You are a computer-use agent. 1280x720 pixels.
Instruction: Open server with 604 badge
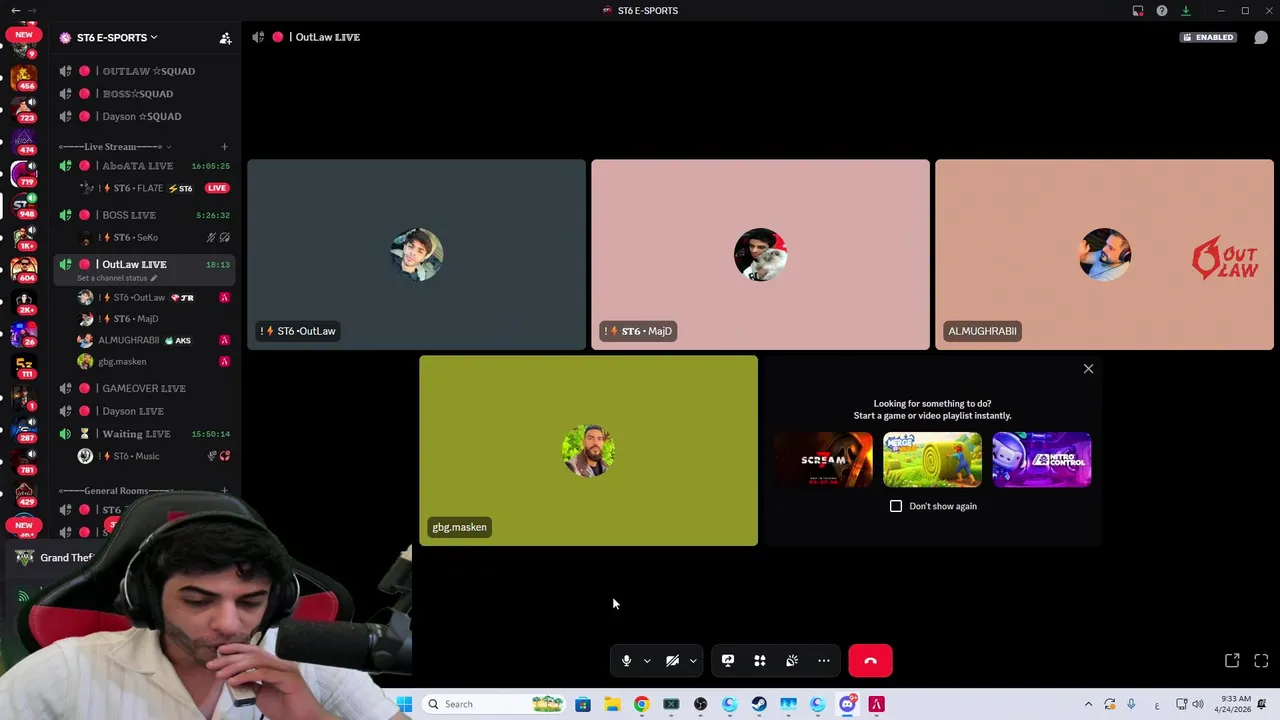[x=24, y=269]
